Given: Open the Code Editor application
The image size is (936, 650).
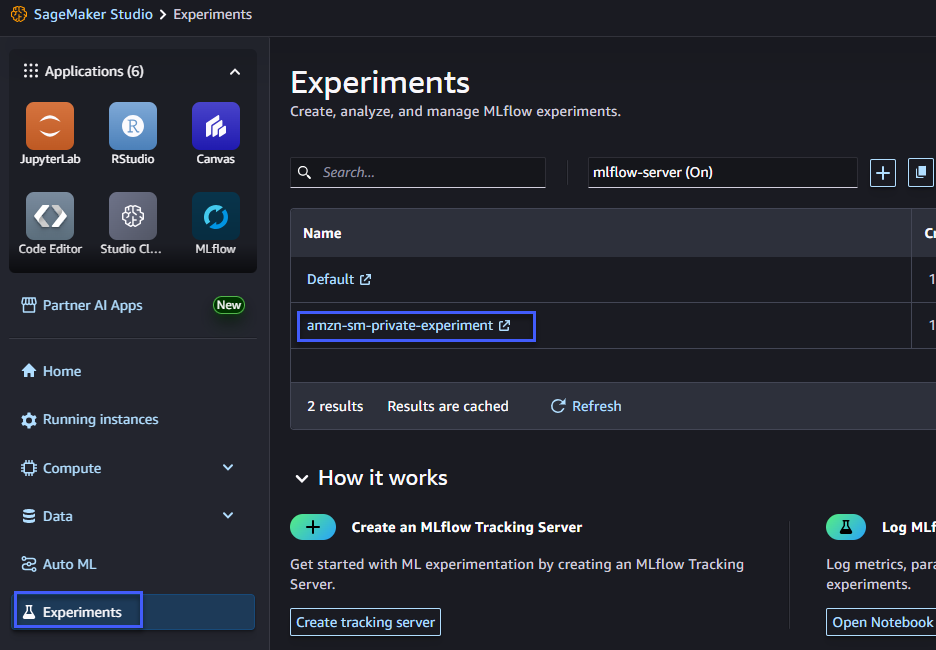Looking at the screenshot, I should [x=50, y=215].
